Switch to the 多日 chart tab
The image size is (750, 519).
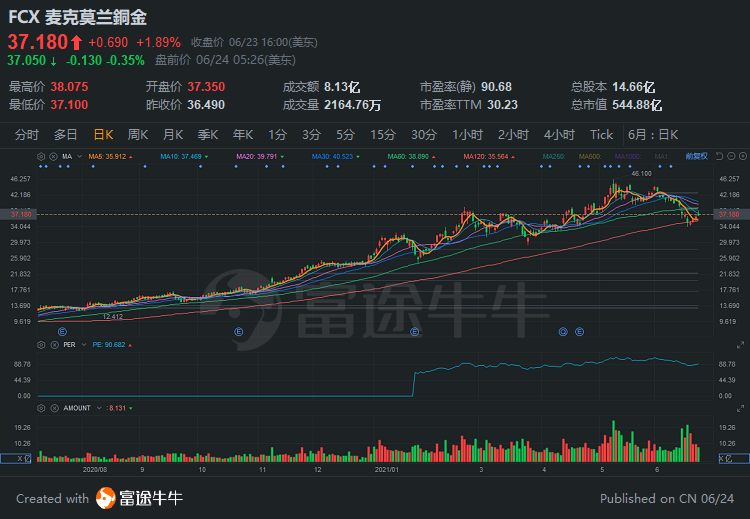click(66, 135)
